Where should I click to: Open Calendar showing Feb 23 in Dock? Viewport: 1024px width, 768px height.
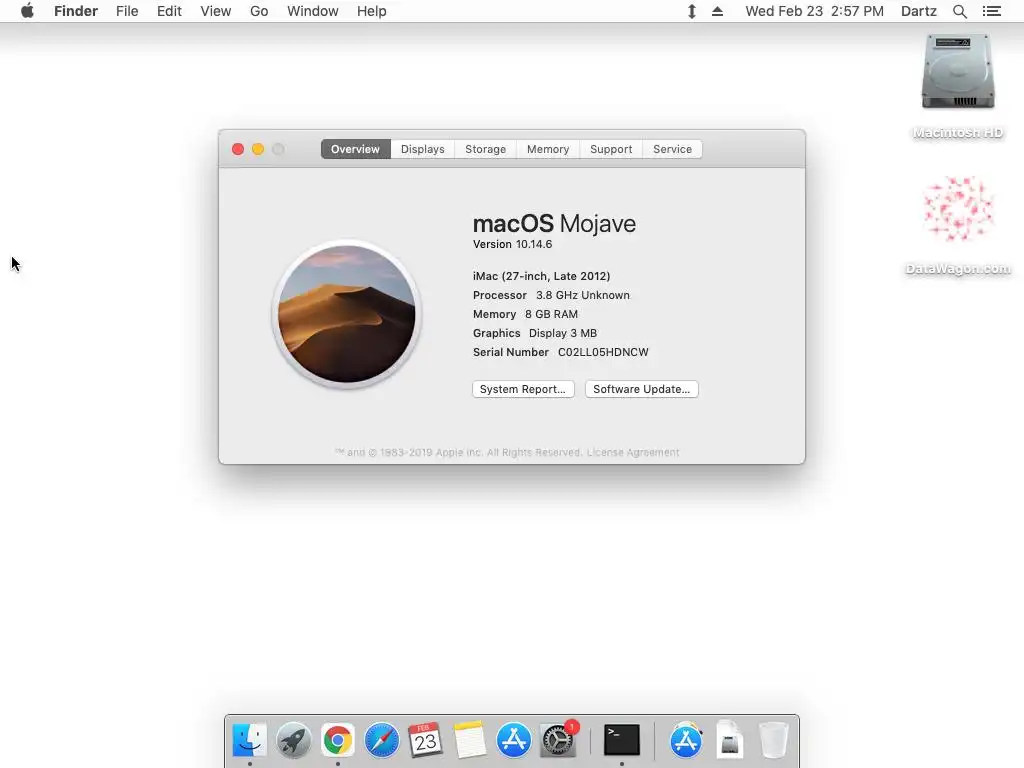[425, 740]
